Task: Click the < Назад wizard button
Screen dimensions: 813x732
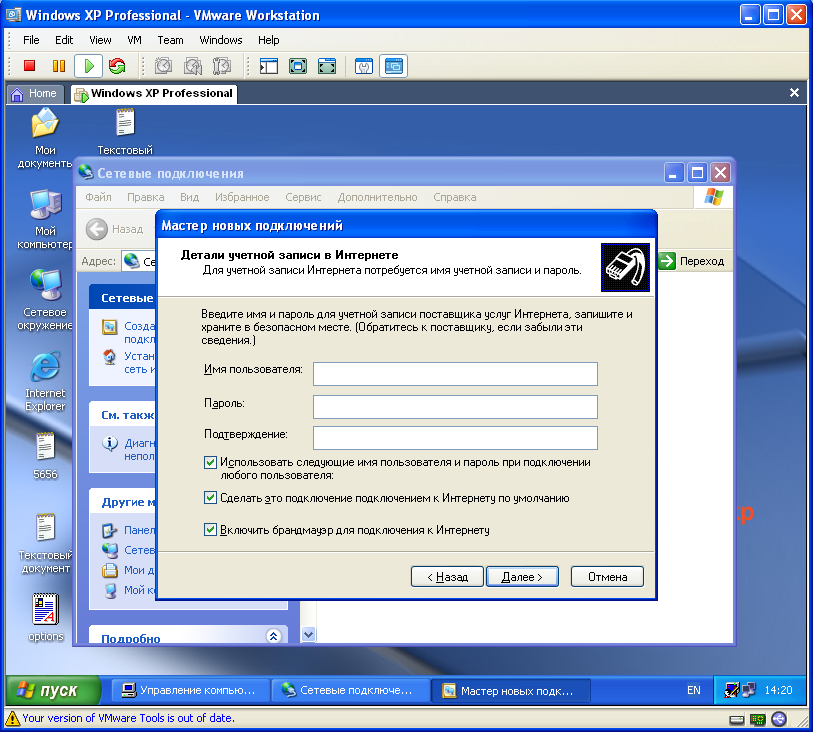Action: coord(447,576)
